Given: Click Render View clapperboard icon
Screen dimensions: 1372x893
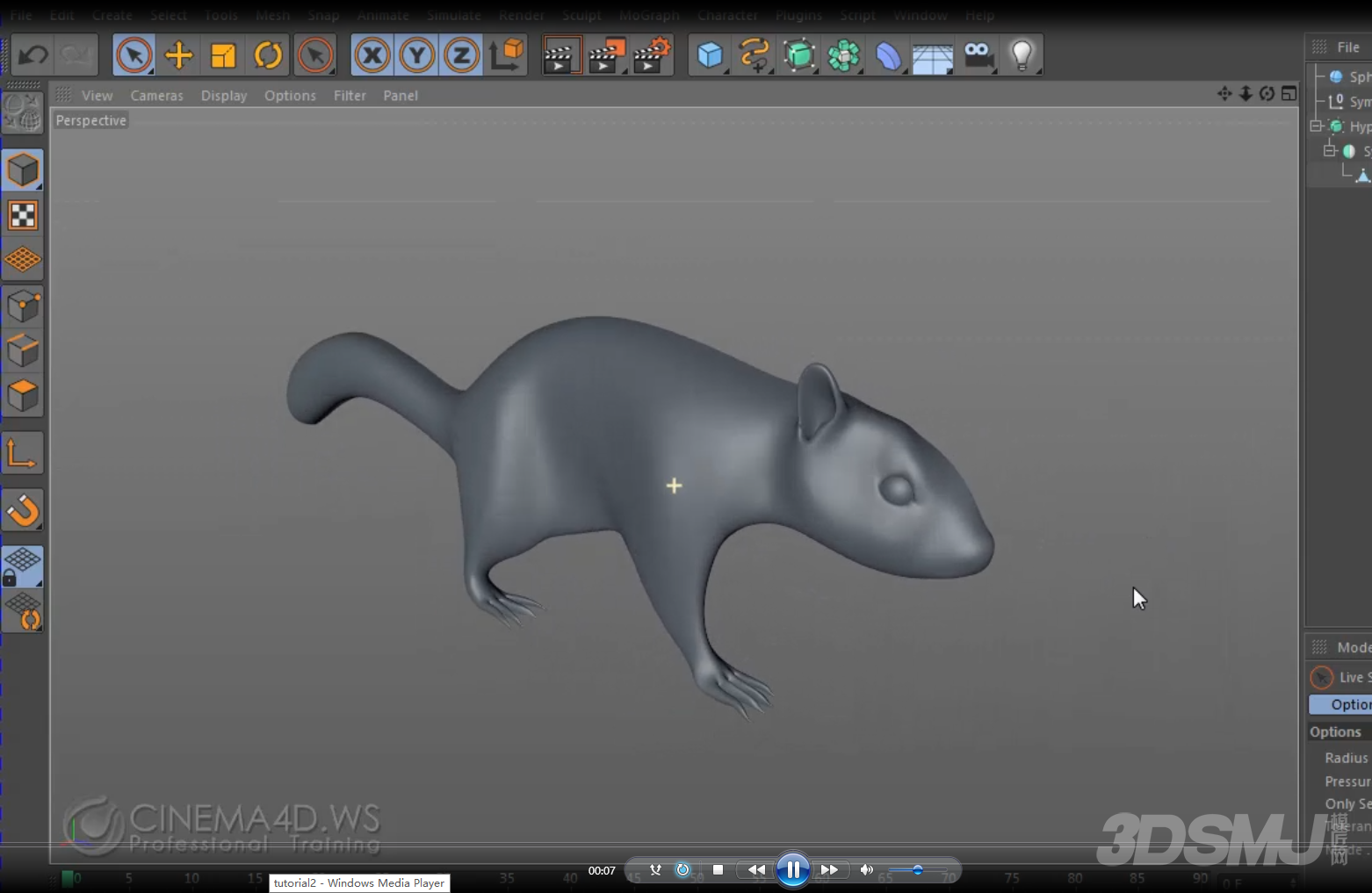Looking at the screenshot, I should coord(560,55).
